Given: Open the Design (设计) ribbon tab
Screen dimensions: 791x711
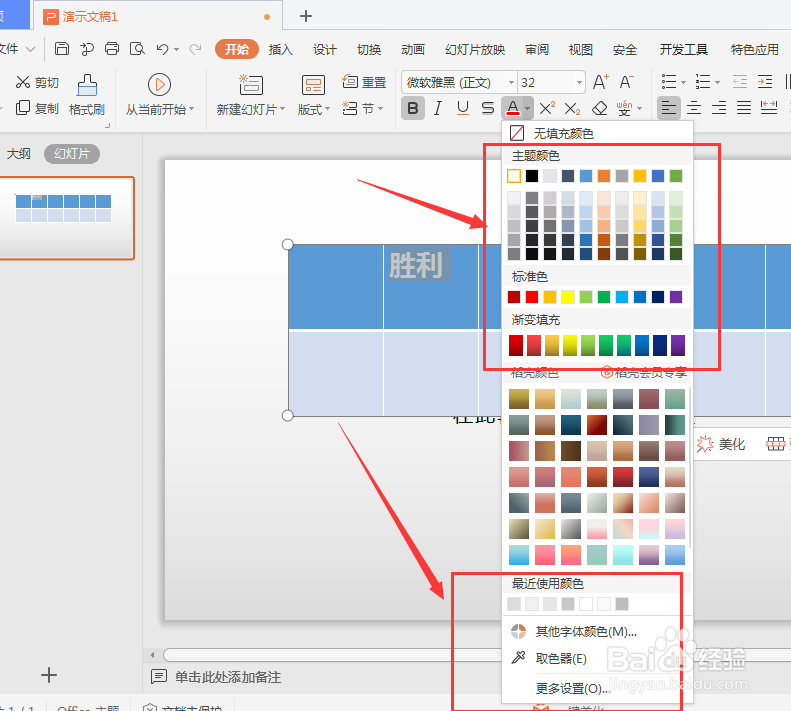Looking at the screenshot, I should point(324,49).
